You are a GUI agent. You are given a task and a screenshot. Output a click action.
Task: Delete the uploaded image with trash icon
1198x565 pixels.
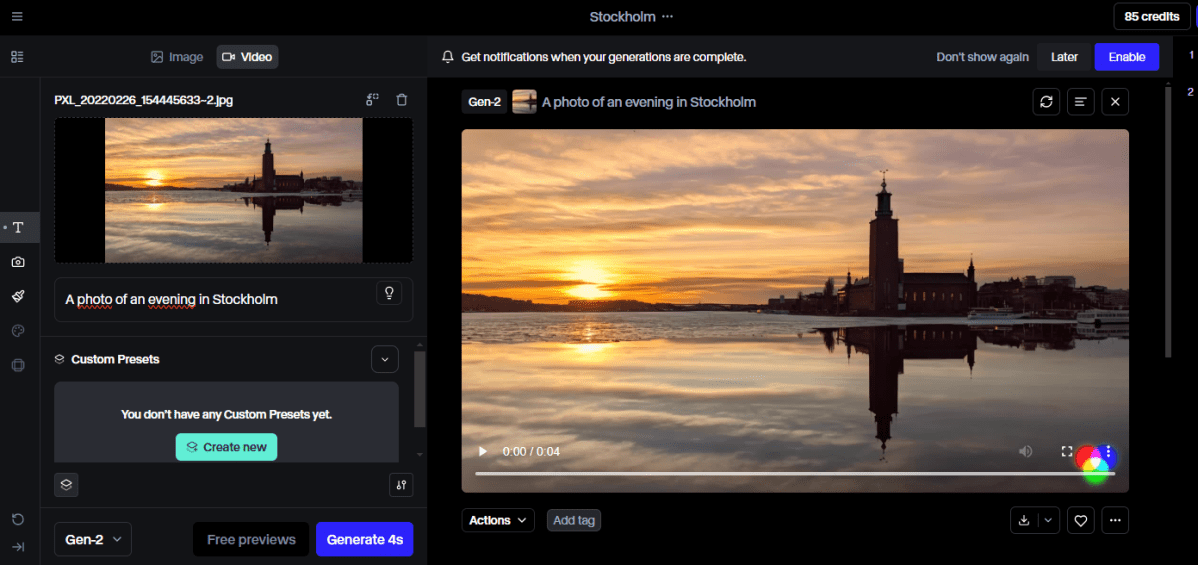(401, 100)
